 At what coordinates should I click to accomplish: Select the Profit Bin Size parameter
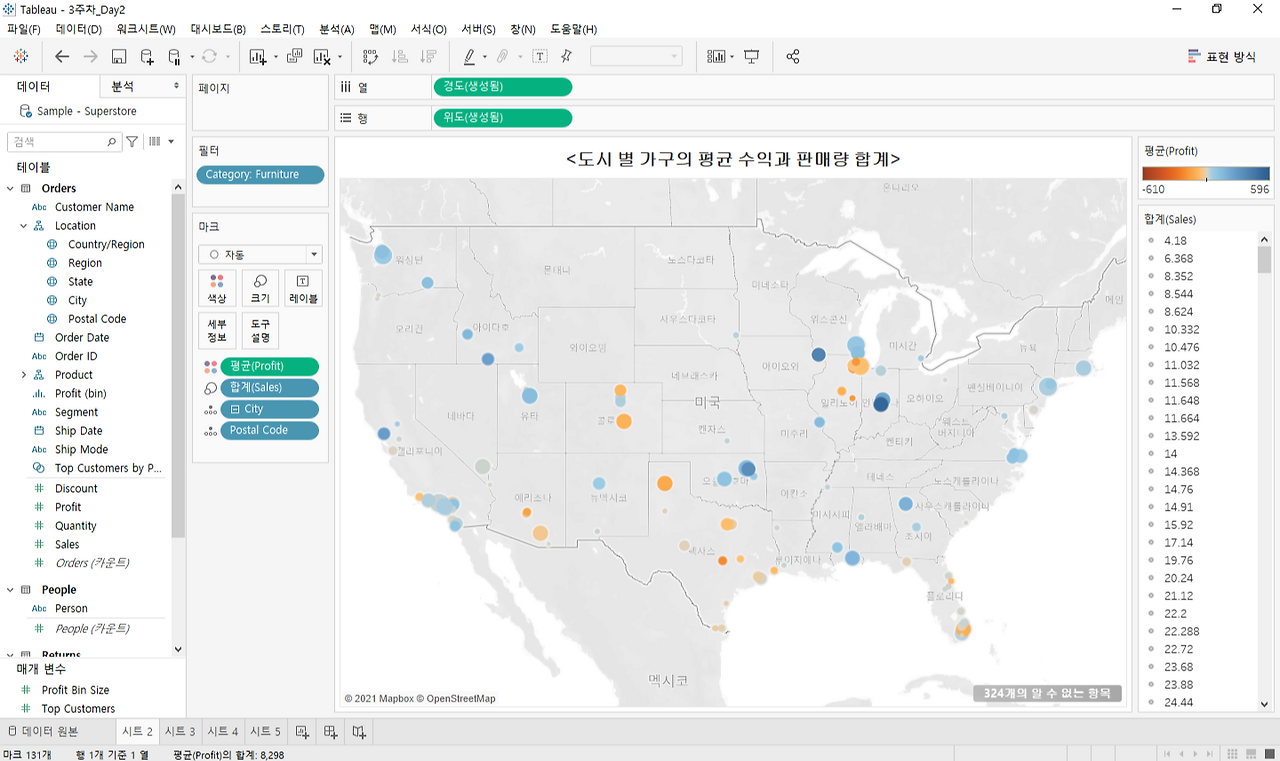point(75,690)
